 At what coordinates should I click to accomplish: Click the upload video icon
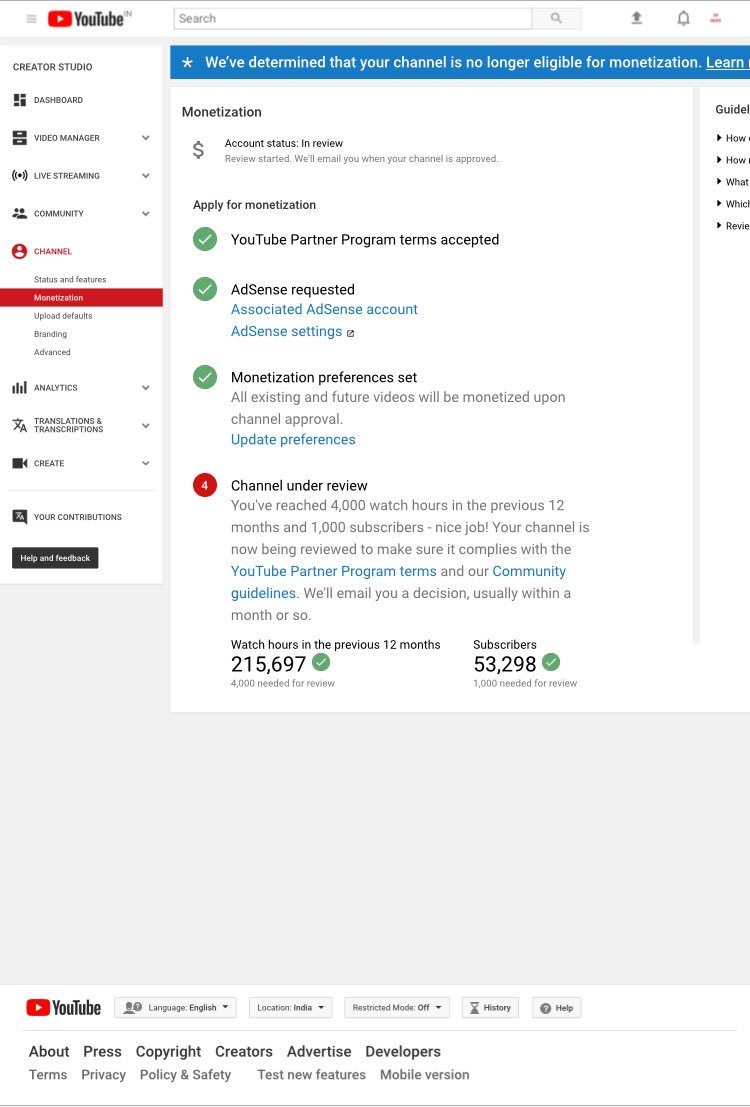point(636,18)
